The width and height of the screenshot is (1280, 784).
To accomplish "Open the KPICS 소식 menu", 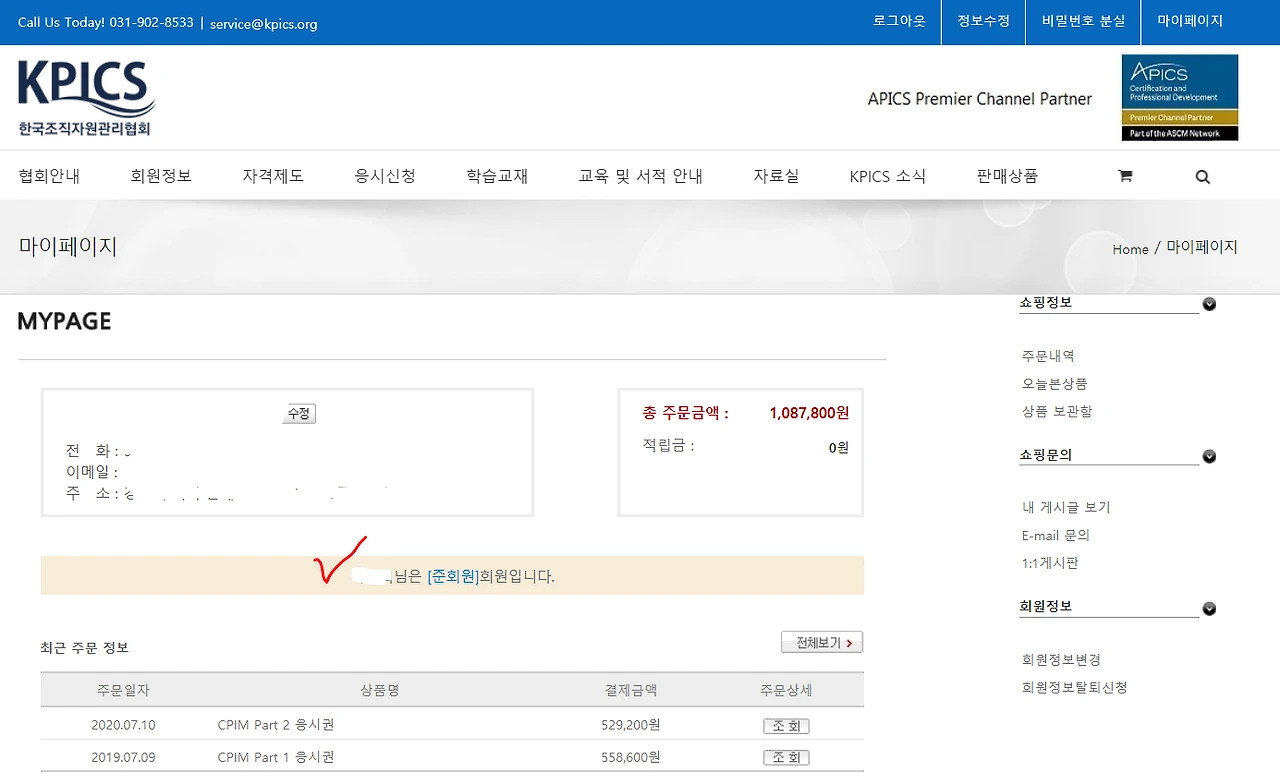I will (888, 176).
